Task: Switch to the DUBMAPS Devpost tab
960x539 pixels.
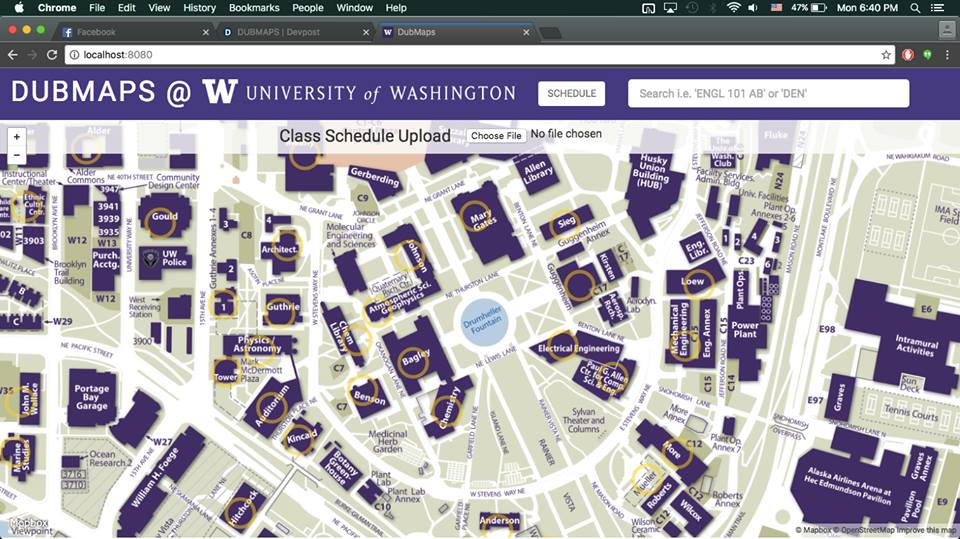Action: coord(295,32)
